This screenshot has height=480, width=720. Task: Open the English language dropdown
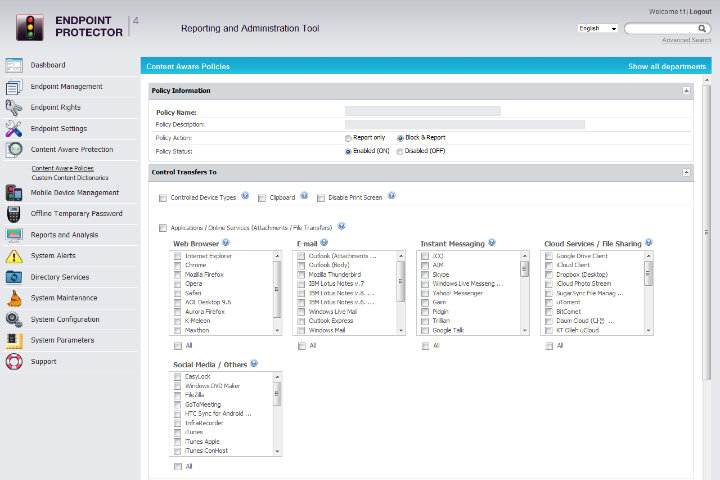click(x=598, y=28)
